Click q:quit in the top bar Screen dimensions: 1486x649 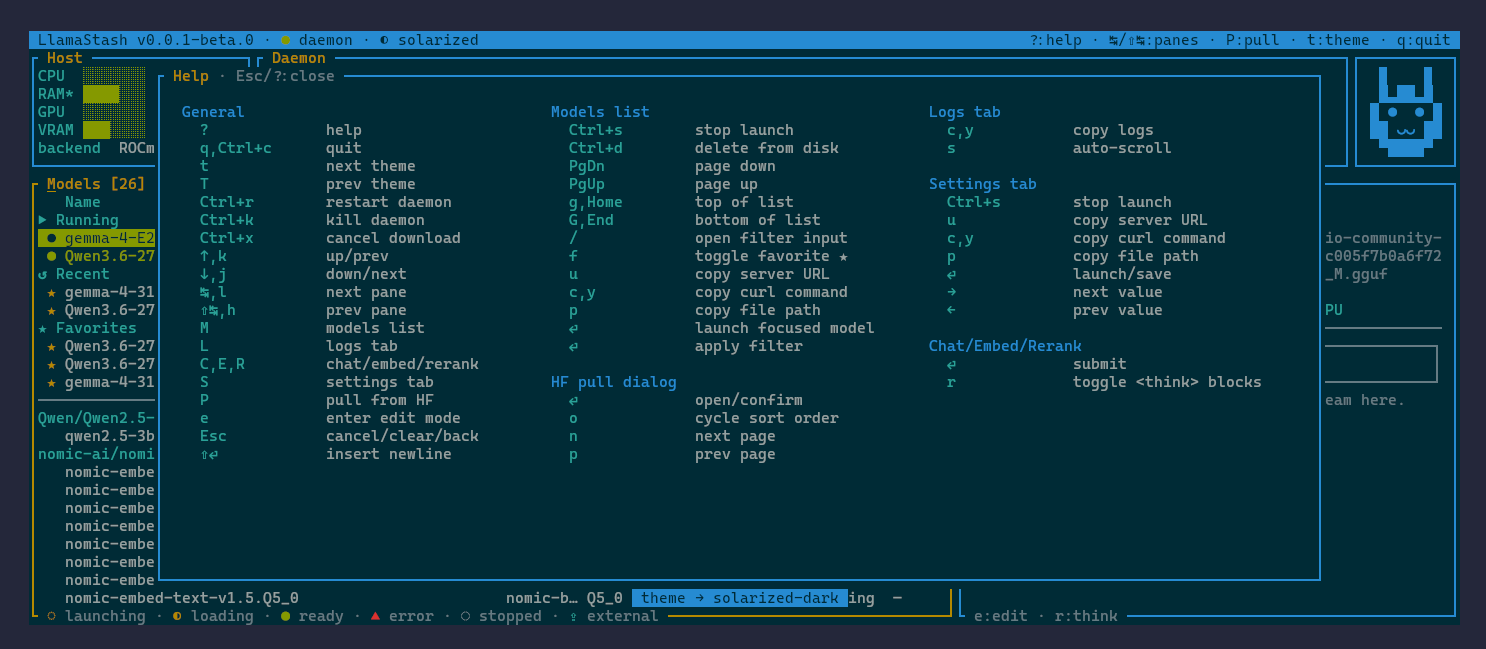tap(1424, 40)
